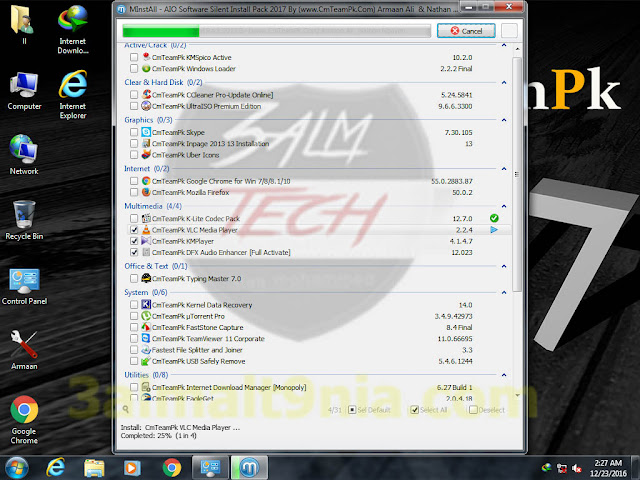
Task: Click the UltraISO Premium Edition icon
Action: (x=146, y=106)
